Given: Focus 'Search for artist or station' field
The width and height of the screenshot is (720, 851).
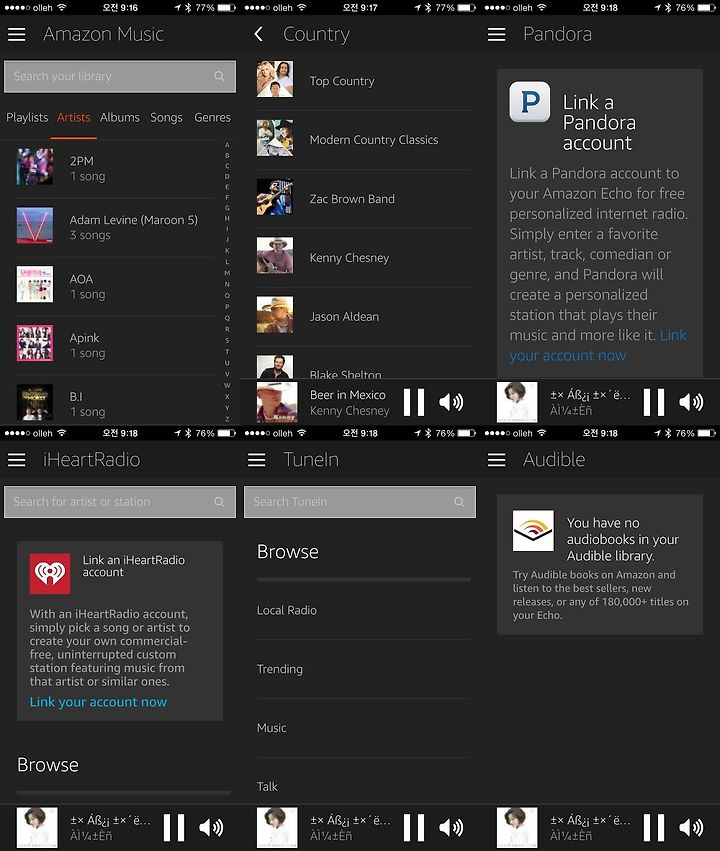Looking at the screenshot, I should point(120,501).
